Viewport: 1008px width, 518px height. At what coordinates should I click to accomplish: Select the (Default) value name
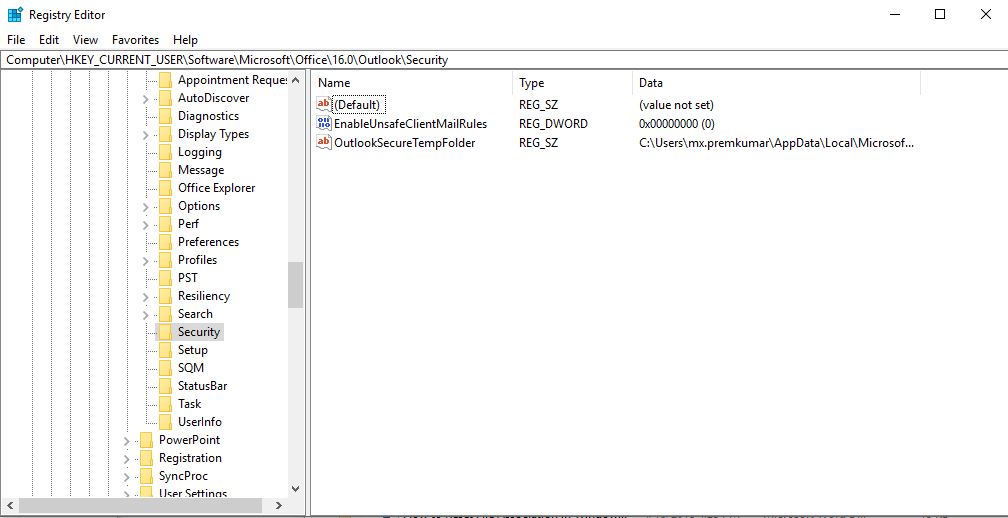[357, 105]
